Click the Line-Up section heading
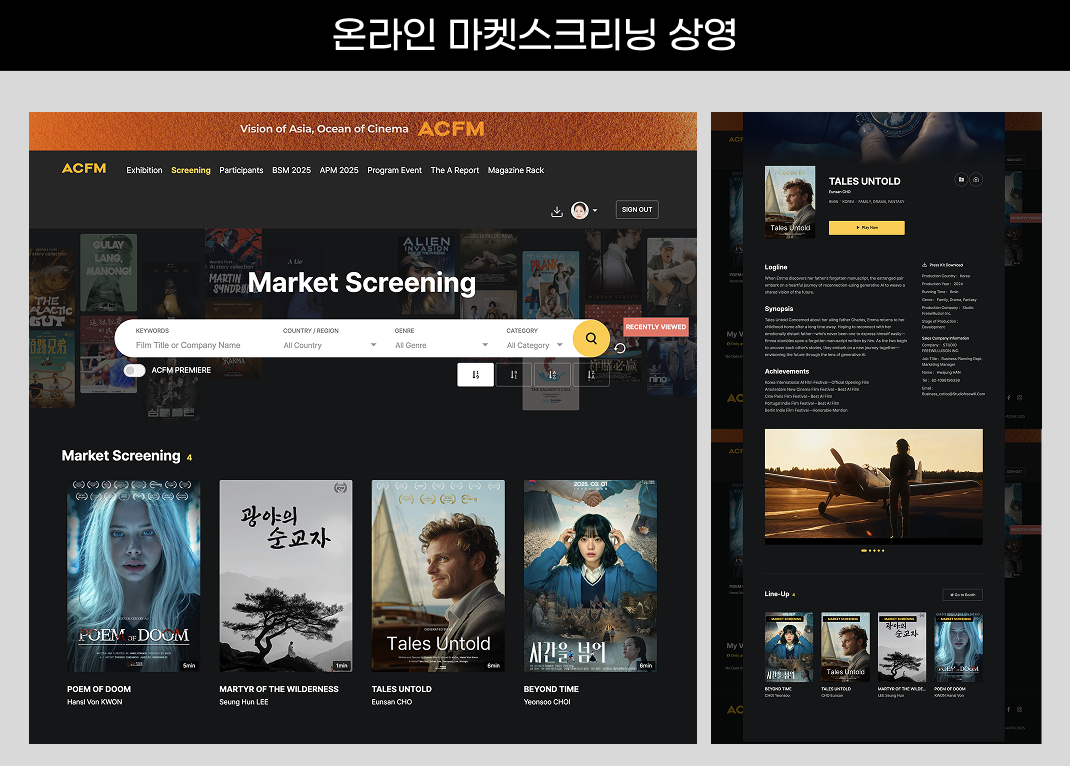This screenshot has width=1070, height=766. (777, 594)
